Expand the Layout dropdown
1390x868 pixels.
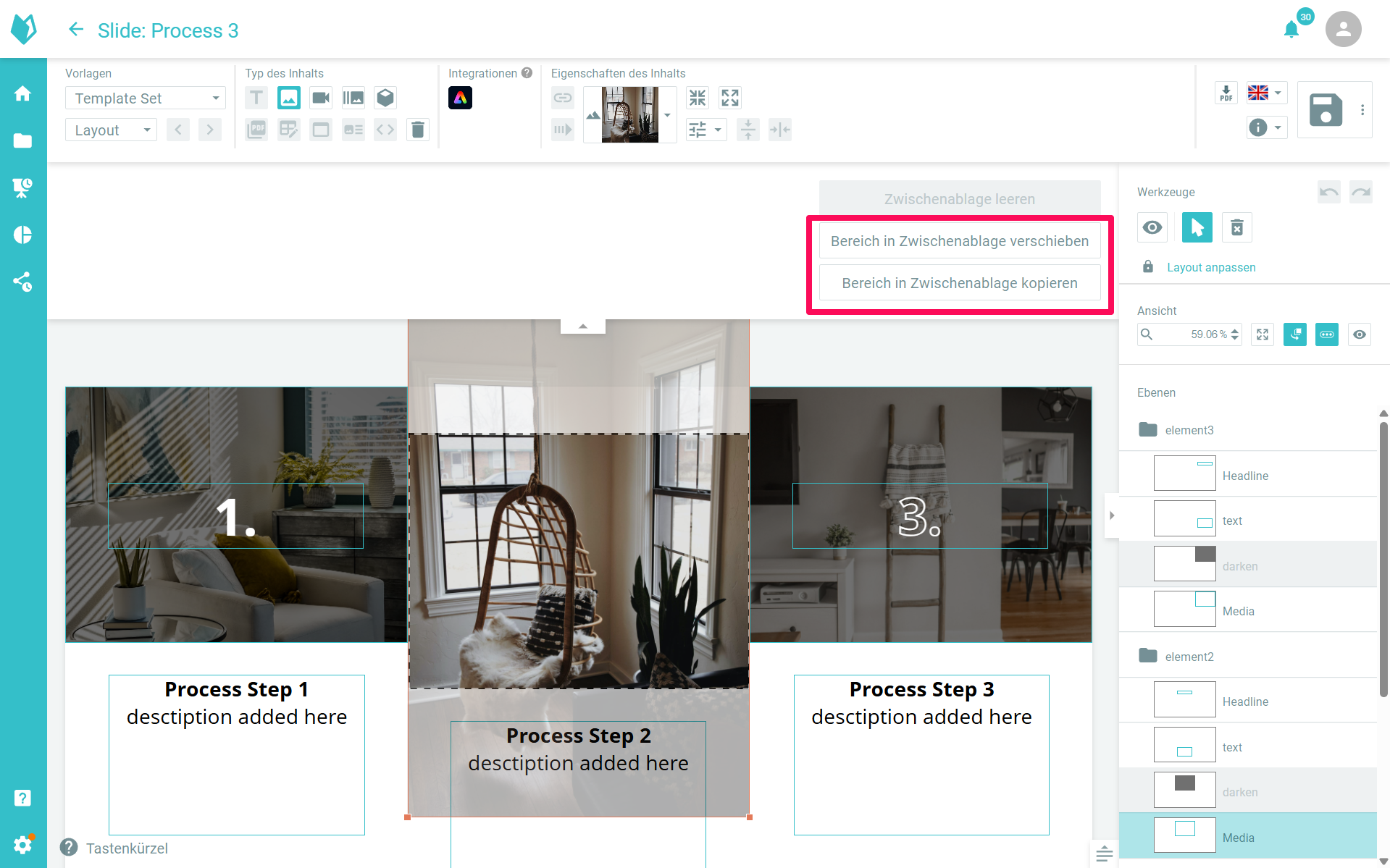[112, 130]
